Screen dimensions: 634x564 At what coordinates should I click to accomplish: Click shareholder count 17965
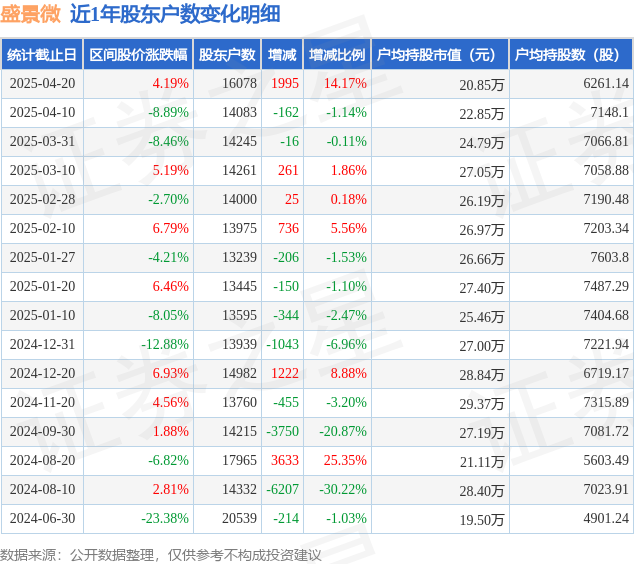(239, 460)
